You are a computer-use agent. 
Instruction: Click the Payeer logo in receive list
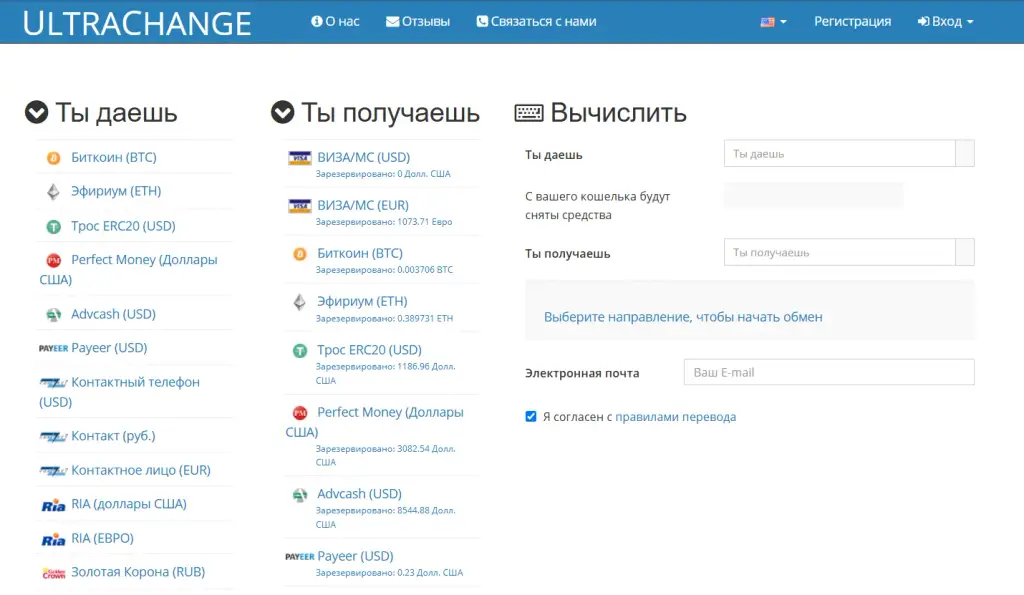point(300,556)
